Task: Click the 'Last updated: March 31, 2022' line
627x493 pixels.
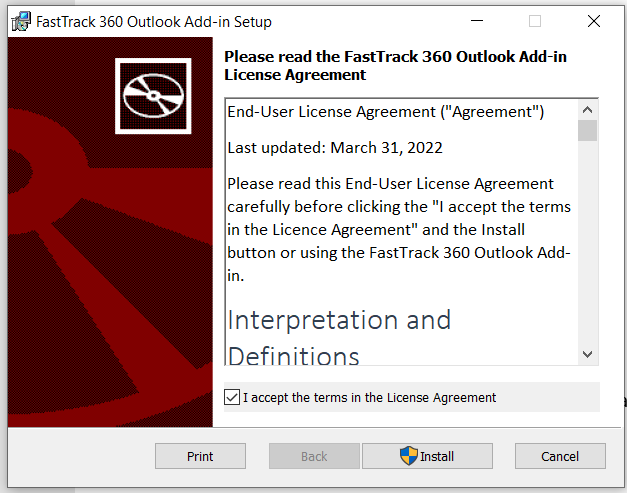Action: [335, 148]
